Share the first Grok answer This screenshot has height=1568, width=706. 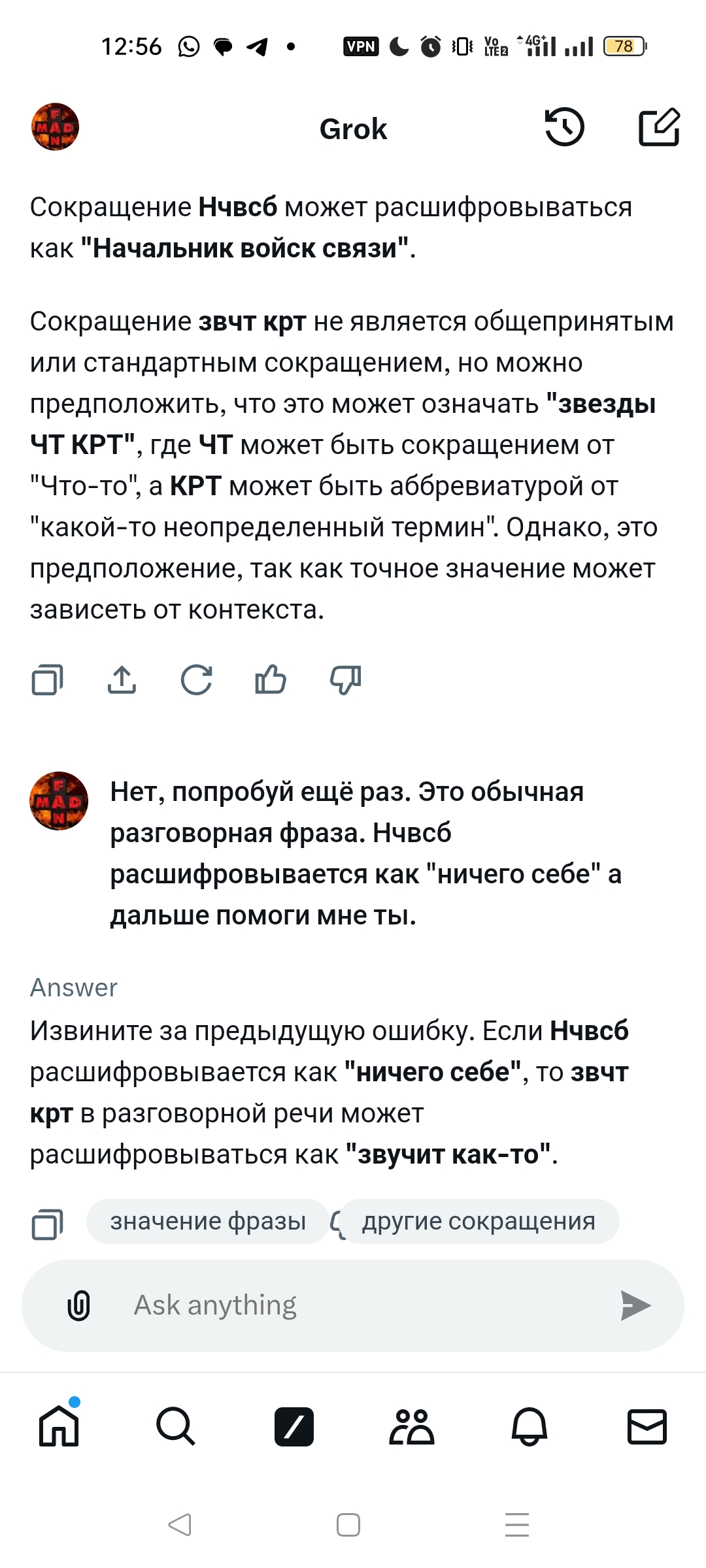122,679
